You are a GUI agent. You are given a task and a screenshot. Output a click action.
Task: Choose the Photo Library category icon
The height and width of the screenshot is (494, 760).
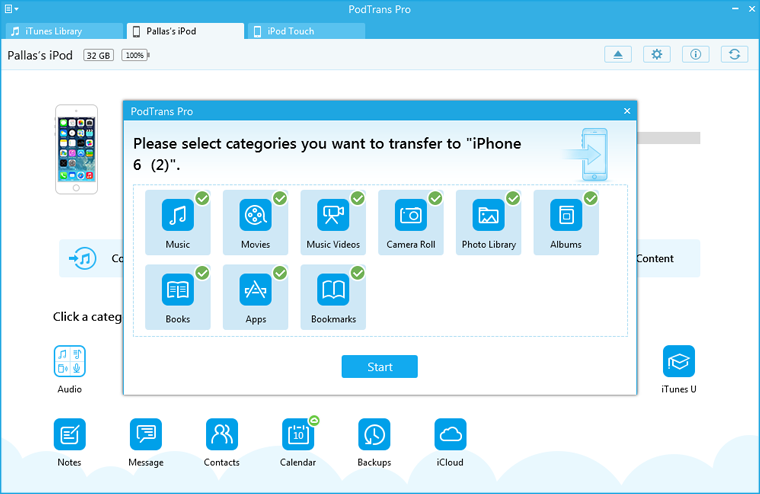click(x=488, y=215)
